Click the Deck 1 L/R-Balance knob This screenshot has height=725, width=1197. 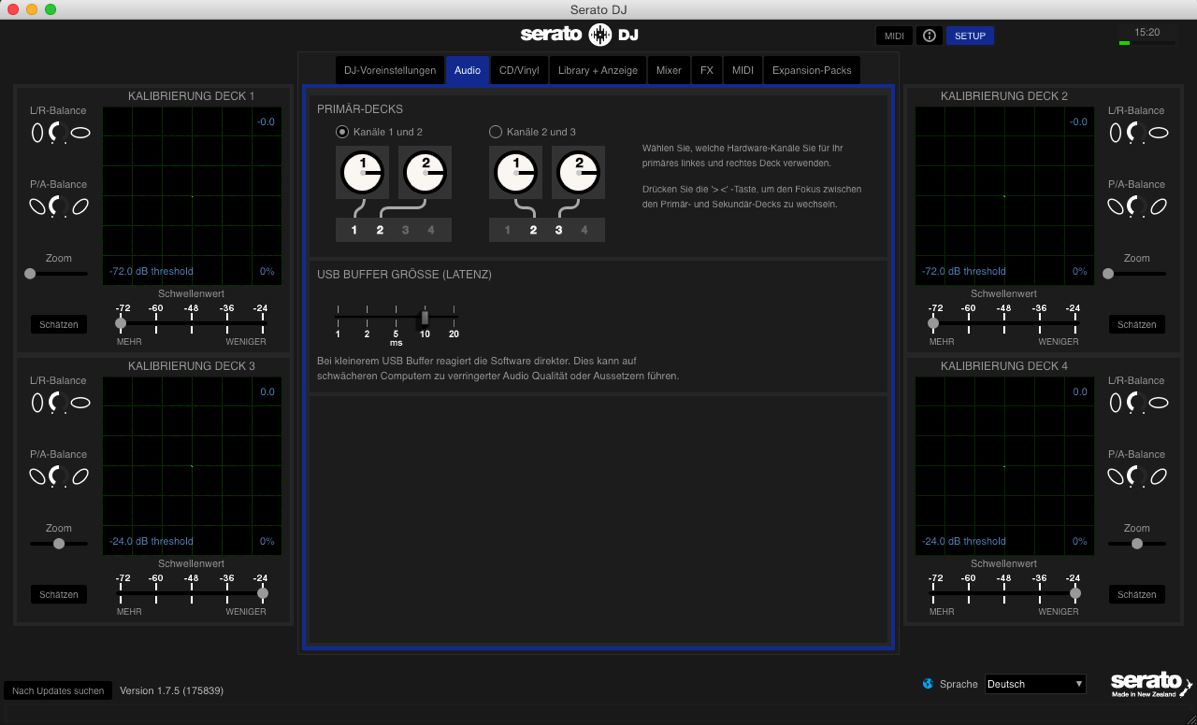pos(57,132)
